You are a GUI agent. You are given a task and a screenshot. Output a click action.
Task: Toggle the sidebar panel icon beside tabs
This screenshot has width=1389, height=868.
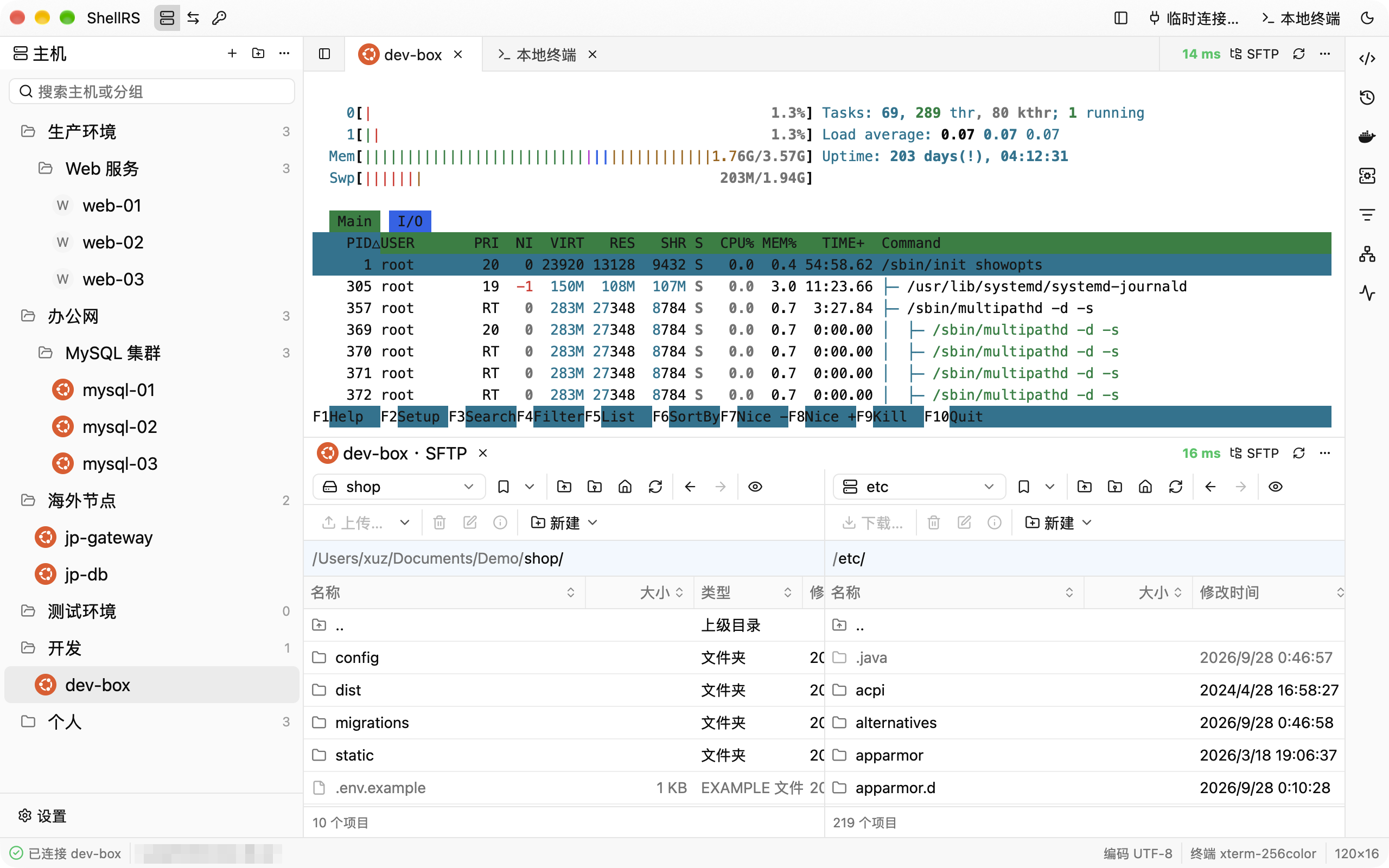[324, 54]
